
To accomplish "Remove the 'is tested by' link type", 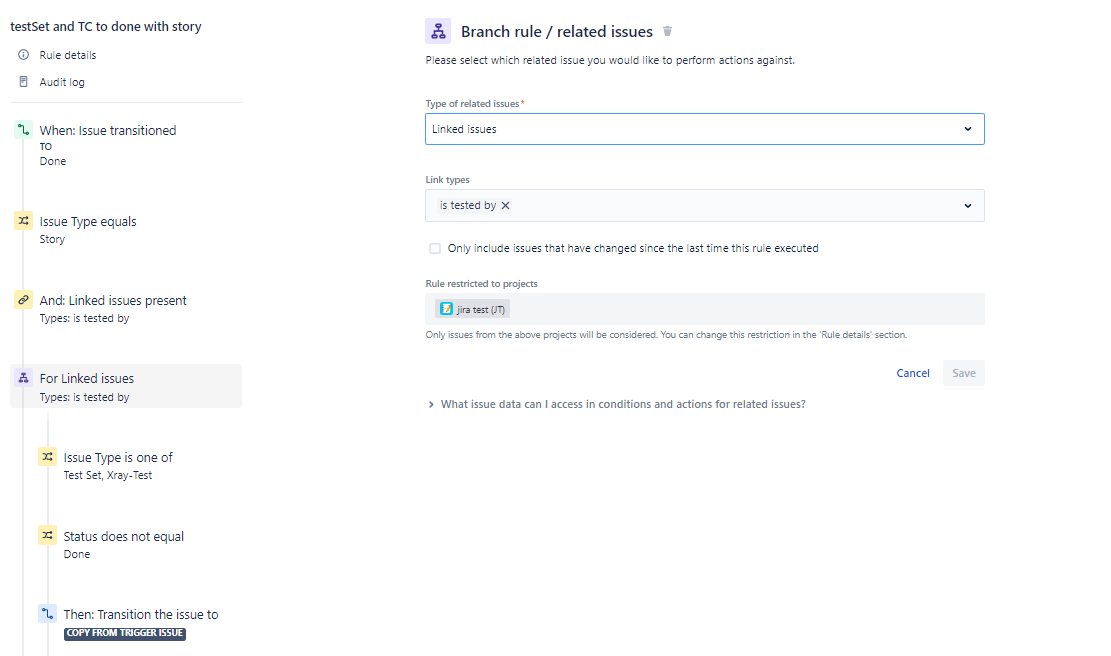I will pyautogui.click(x=505, y=205).
